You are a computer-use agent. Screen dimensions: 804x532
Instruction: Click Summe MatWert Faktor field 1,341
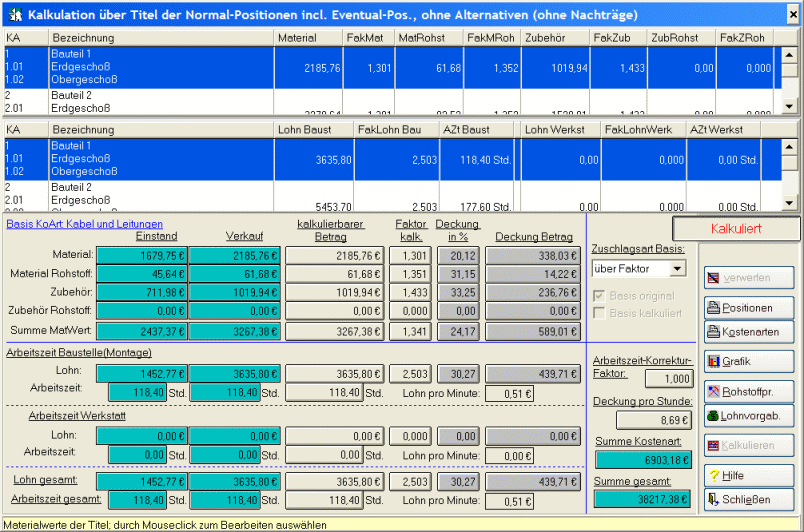tap(409, 332)
